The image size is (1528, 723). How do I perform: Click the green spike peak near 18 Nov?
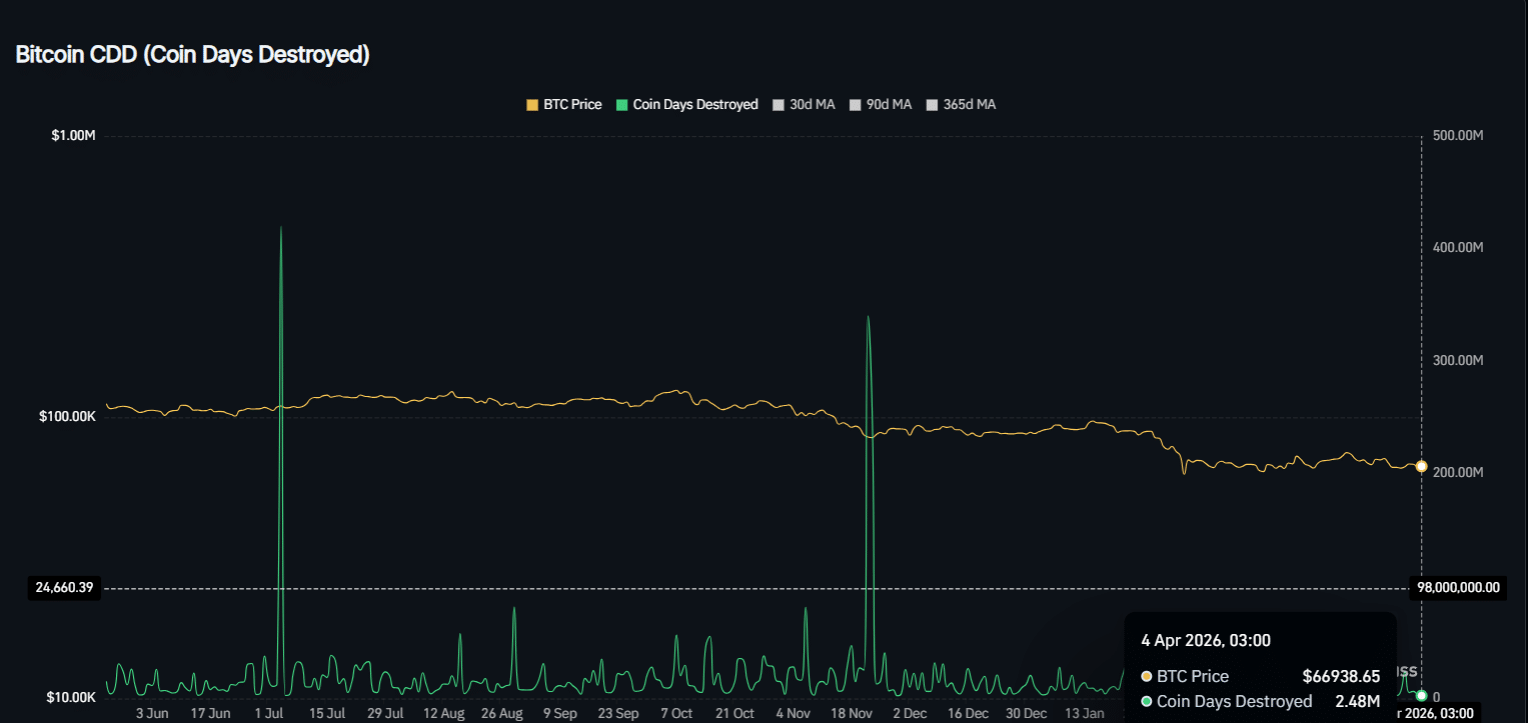tap(867, 318)
